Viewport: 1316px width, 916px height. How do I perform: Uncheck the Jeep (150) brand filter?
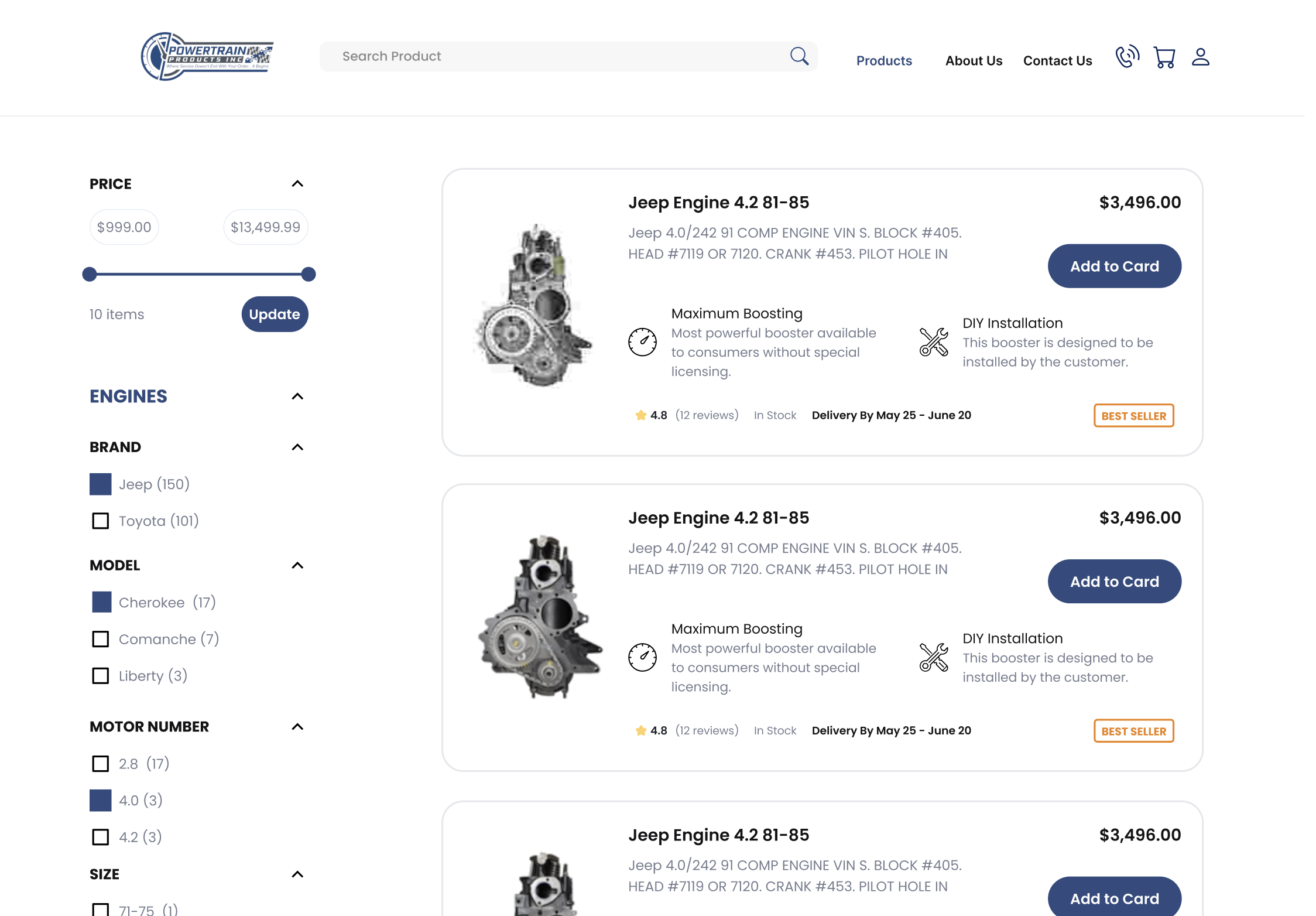click(x=101, y=484)
